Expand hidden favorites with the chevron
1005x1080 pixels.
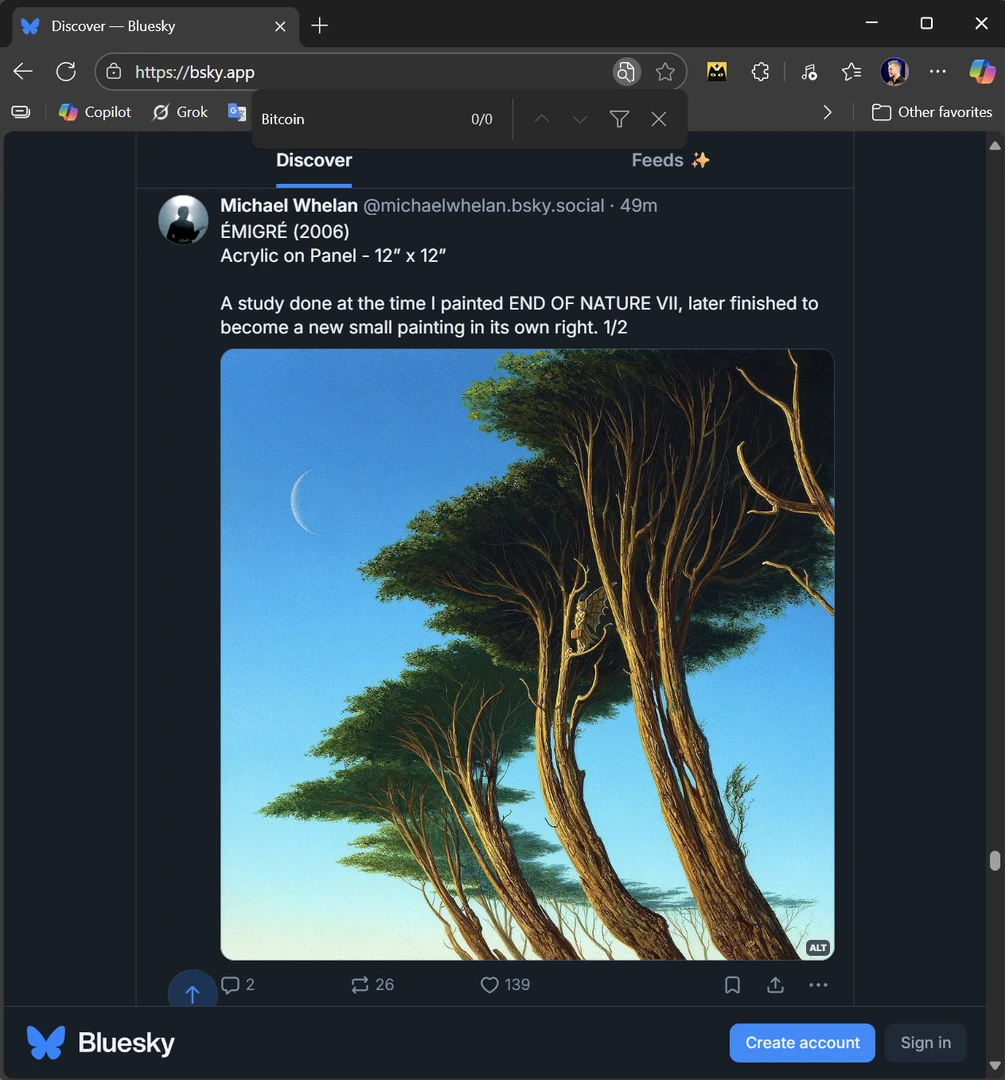click(827, 112)
